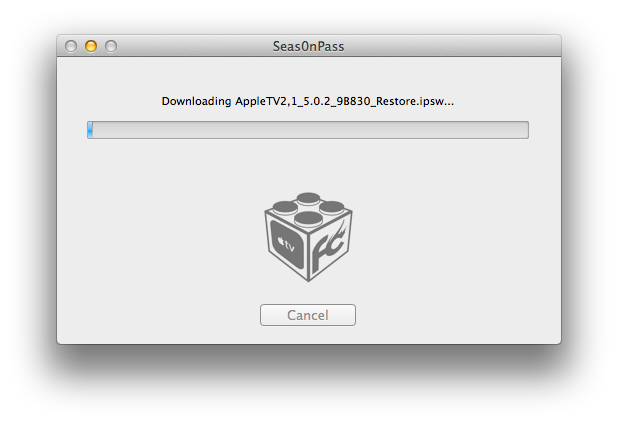Click the blank area left of the Cancel button

pos(160,315)
